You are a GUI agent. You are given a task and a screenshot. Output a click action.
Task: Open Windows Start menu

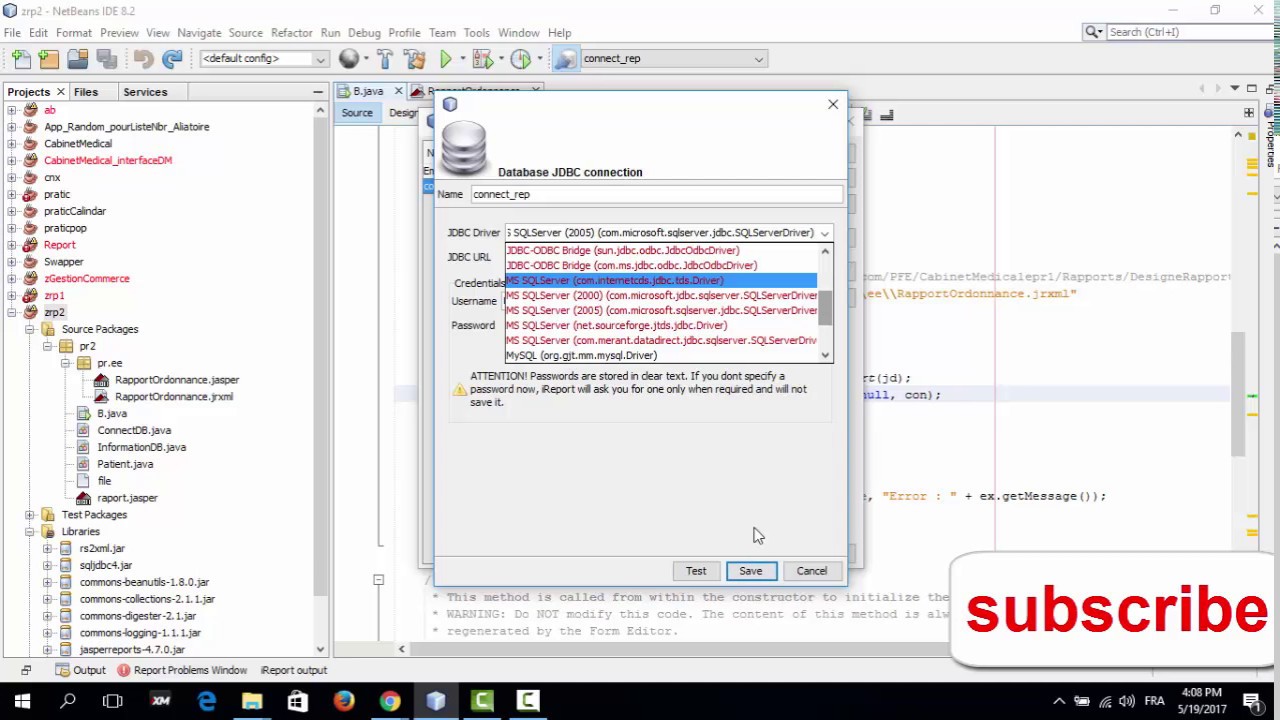point(22,701)
